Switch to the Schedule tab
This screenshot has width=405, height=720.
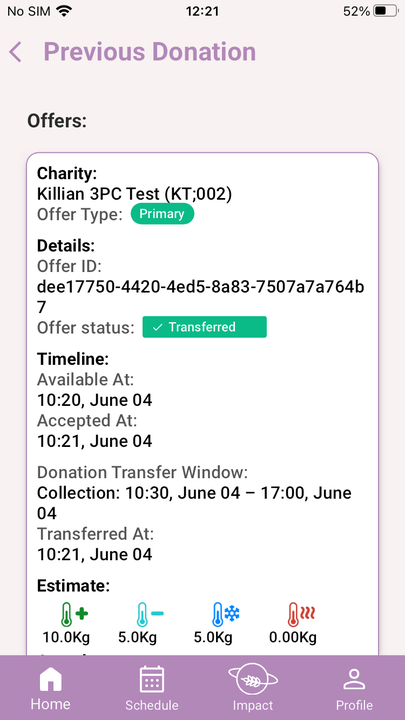152,688
